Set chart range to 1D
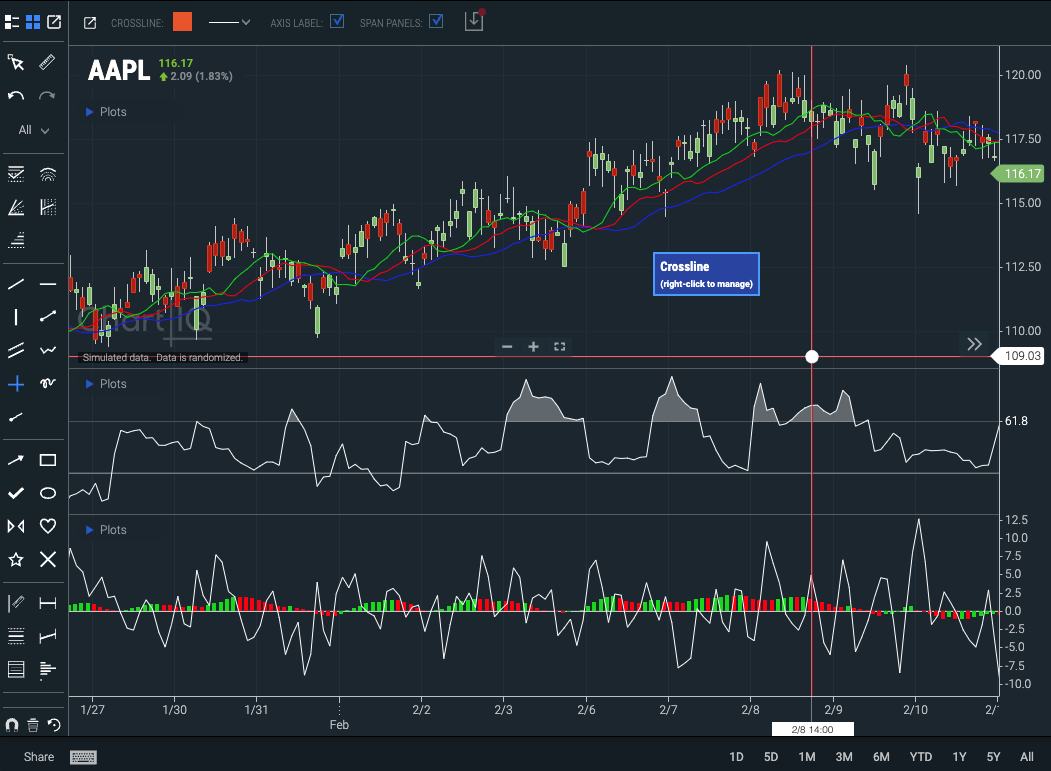The image size is (1051, 771). coord(736,757)
